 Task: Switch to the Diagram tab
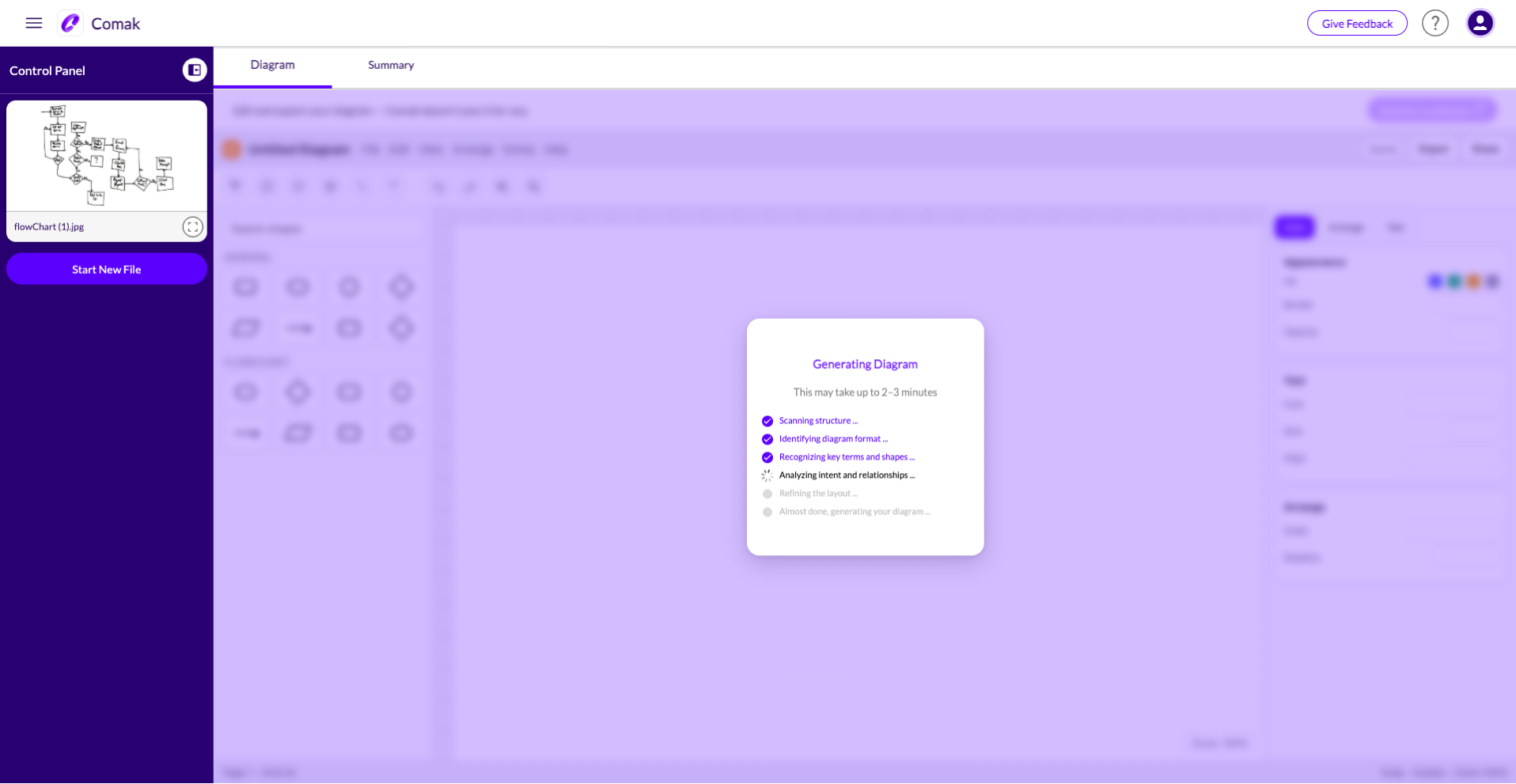(272, 65)
